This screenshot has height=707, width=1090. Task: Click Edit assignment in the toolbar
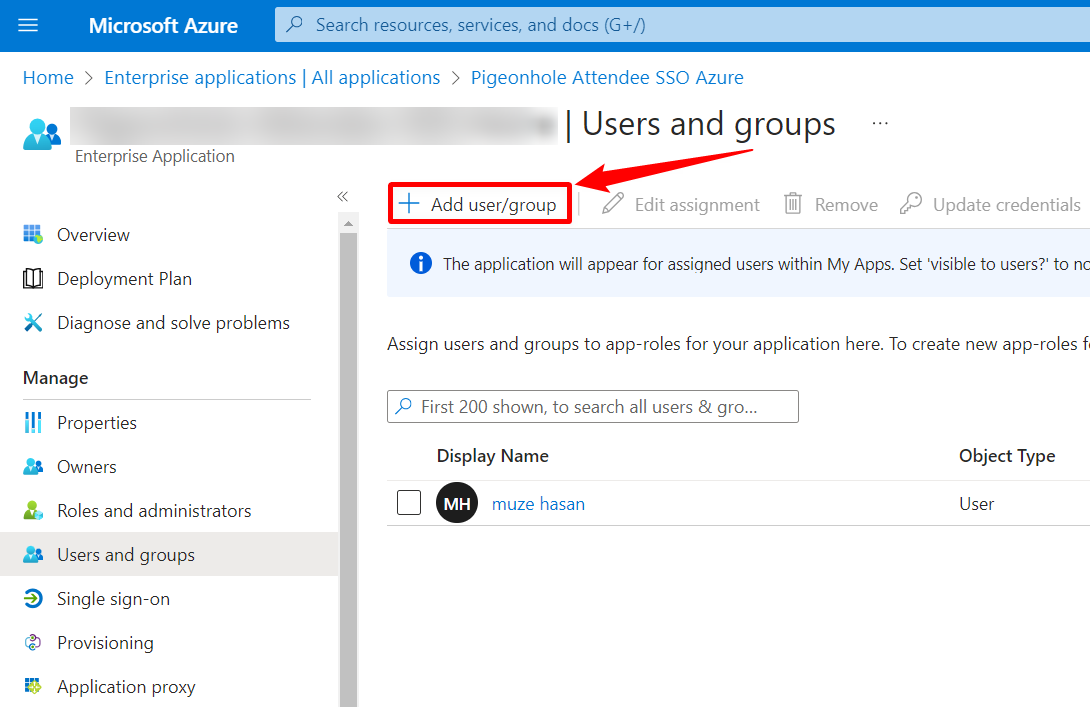point(681,204)
